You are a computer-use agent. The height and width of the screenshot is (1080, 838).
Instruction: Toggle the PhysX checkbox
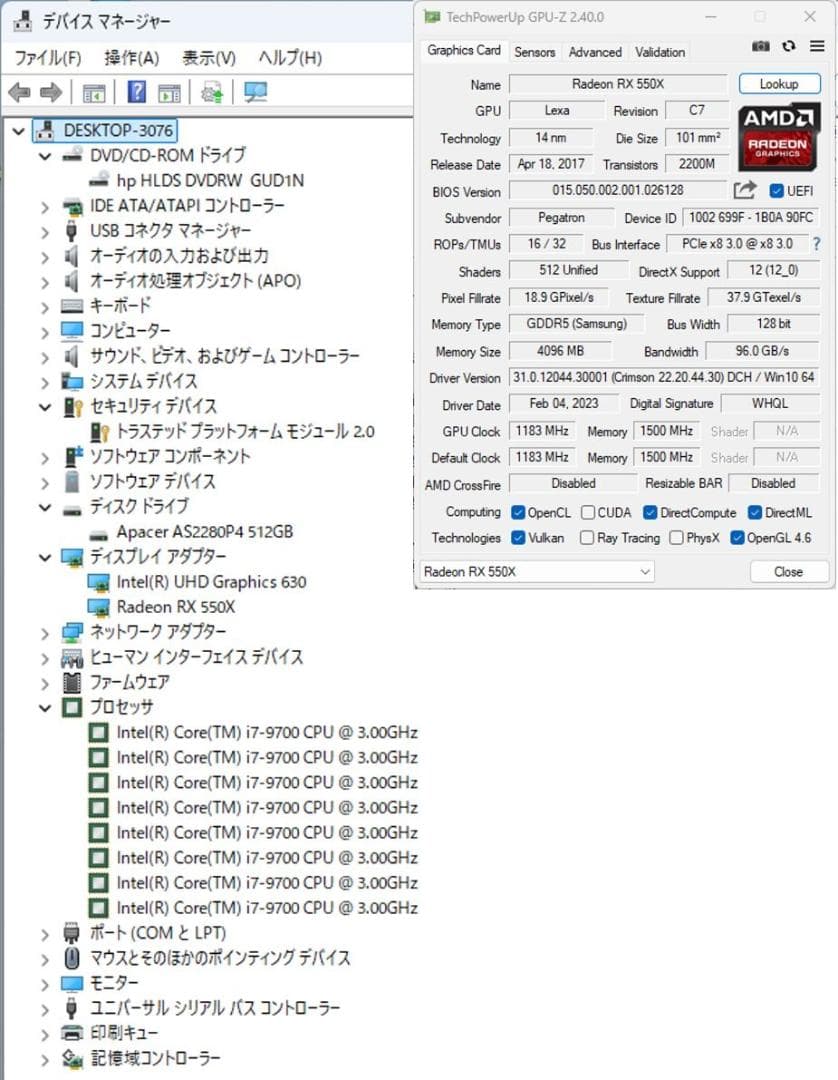coord(676,538)
